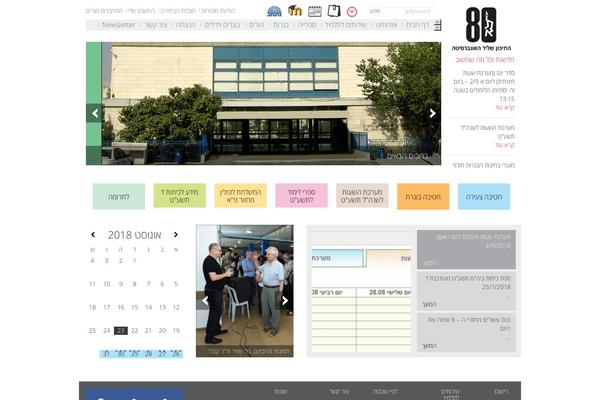Click the רישום footer link
Image resolution: width=600 pixels, height=400 pixels.
(x=501, y=392)
